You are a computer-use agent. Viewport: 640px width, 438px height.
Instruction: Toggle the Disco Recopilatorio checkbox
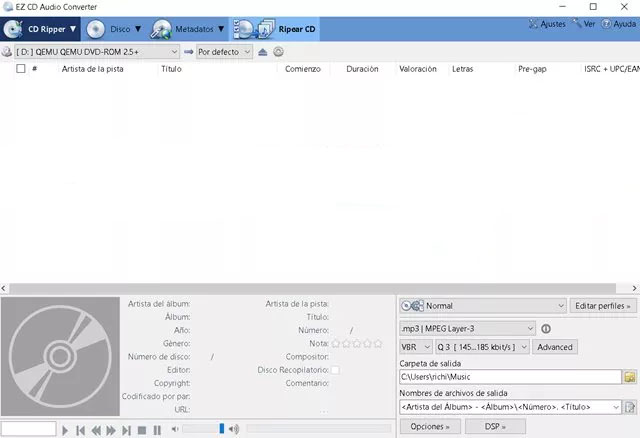click(x=335, y=370)
